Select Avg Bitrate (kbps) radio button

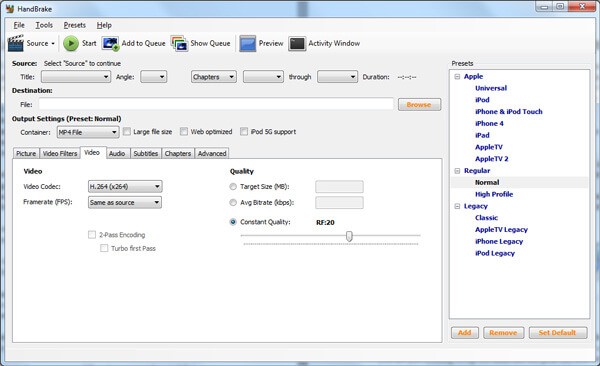pyautogui.click(x=233, y=203)
